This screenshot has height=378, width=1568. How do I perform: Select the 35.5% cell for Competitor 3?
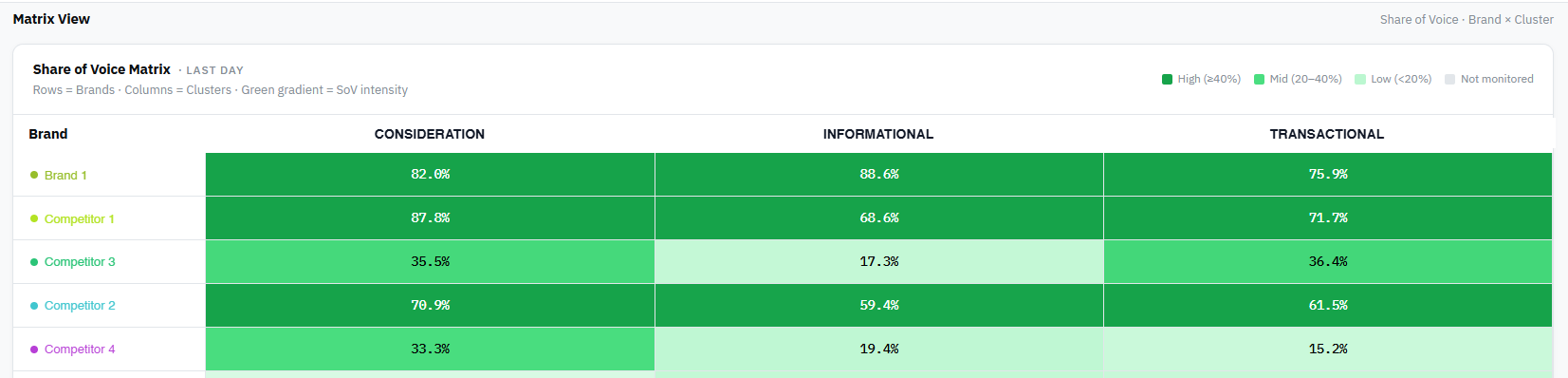click(x=430, y=262)
